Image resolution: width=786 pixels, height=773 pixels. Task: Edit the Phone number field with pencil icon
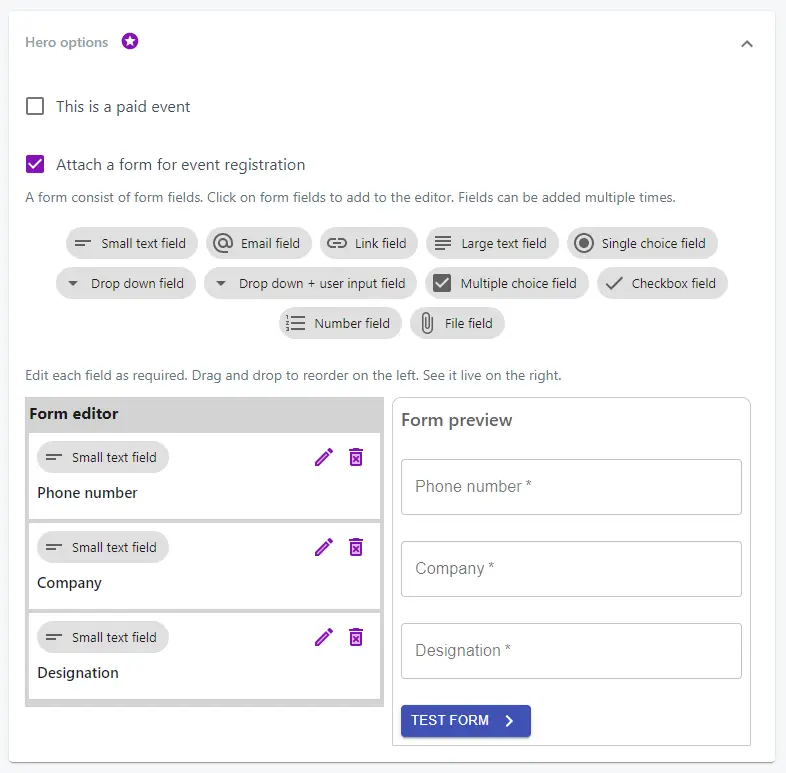[x=324, y=457]
